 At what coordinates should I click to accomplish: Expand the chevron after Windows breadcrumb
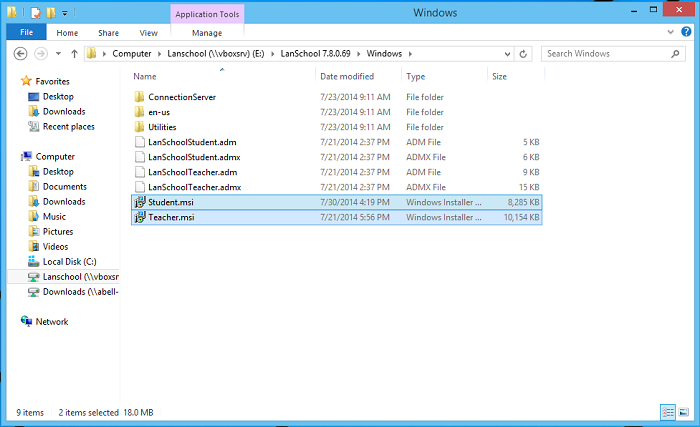pyautogui.click(x=410, y=54)
